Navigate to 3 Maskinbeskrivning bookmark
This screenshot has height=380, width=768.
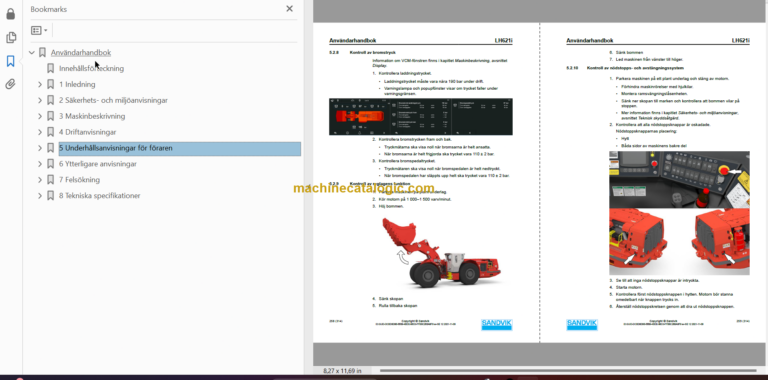[92, 116]
